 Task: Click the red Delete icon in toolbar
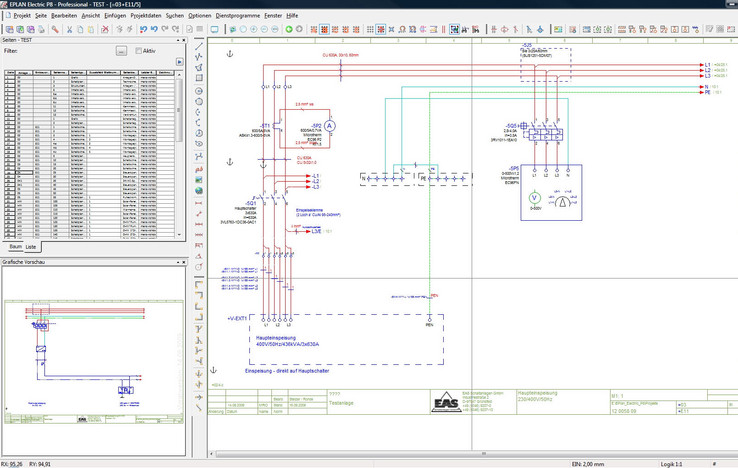pos(105,29)
